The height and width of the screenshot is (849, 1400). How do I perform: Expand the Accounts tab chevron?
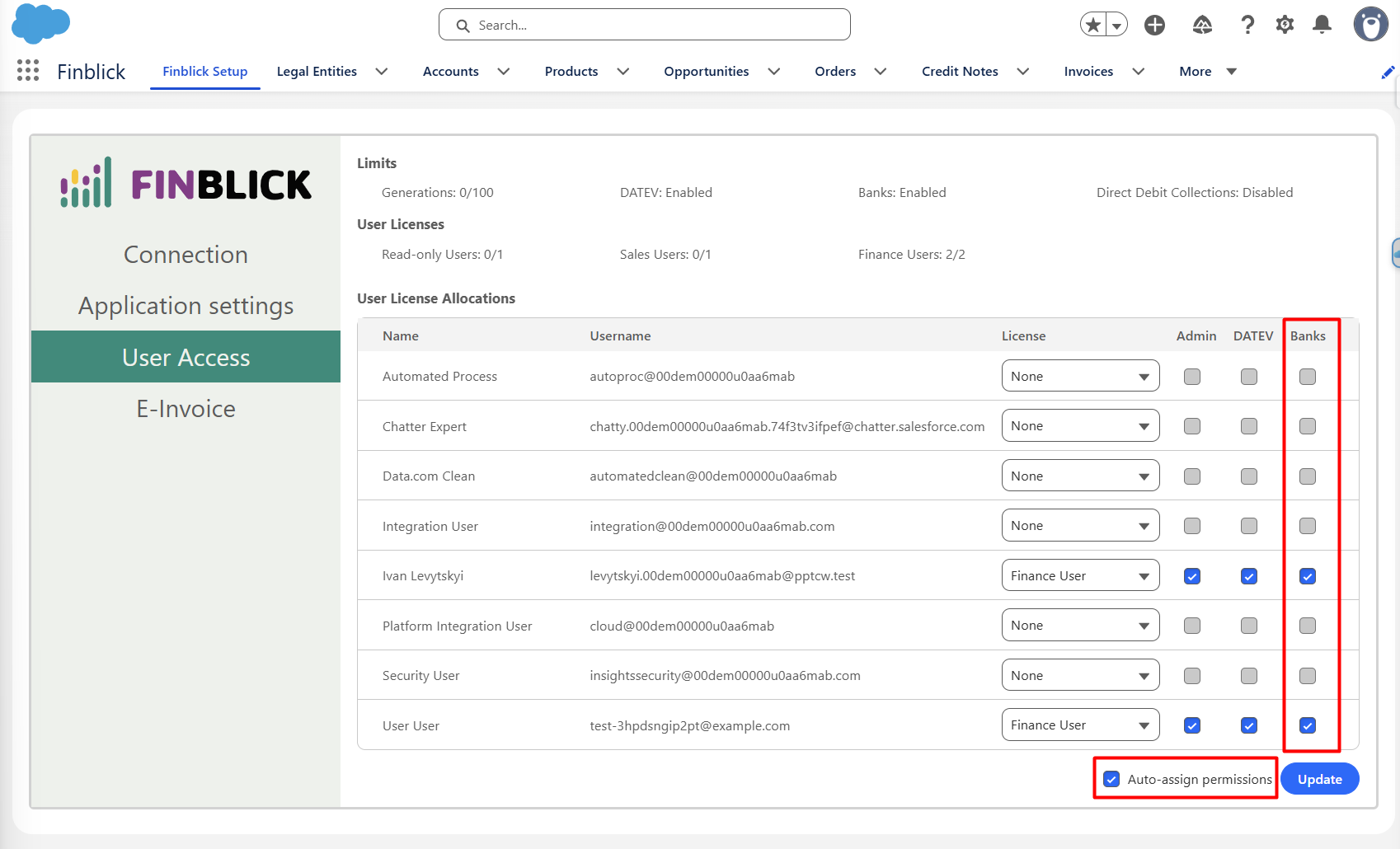tap(504, 72)
